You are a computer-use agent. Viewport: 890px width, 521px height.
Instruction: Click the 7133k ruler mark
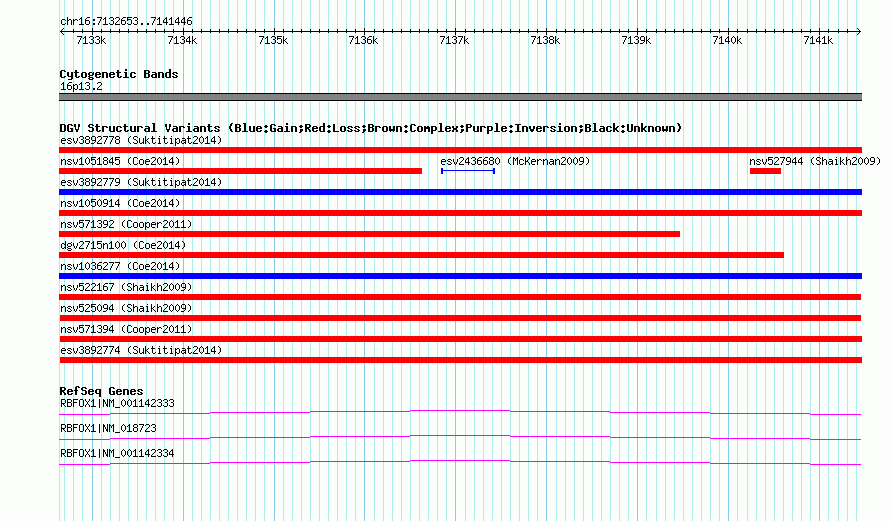pos(91,40)
